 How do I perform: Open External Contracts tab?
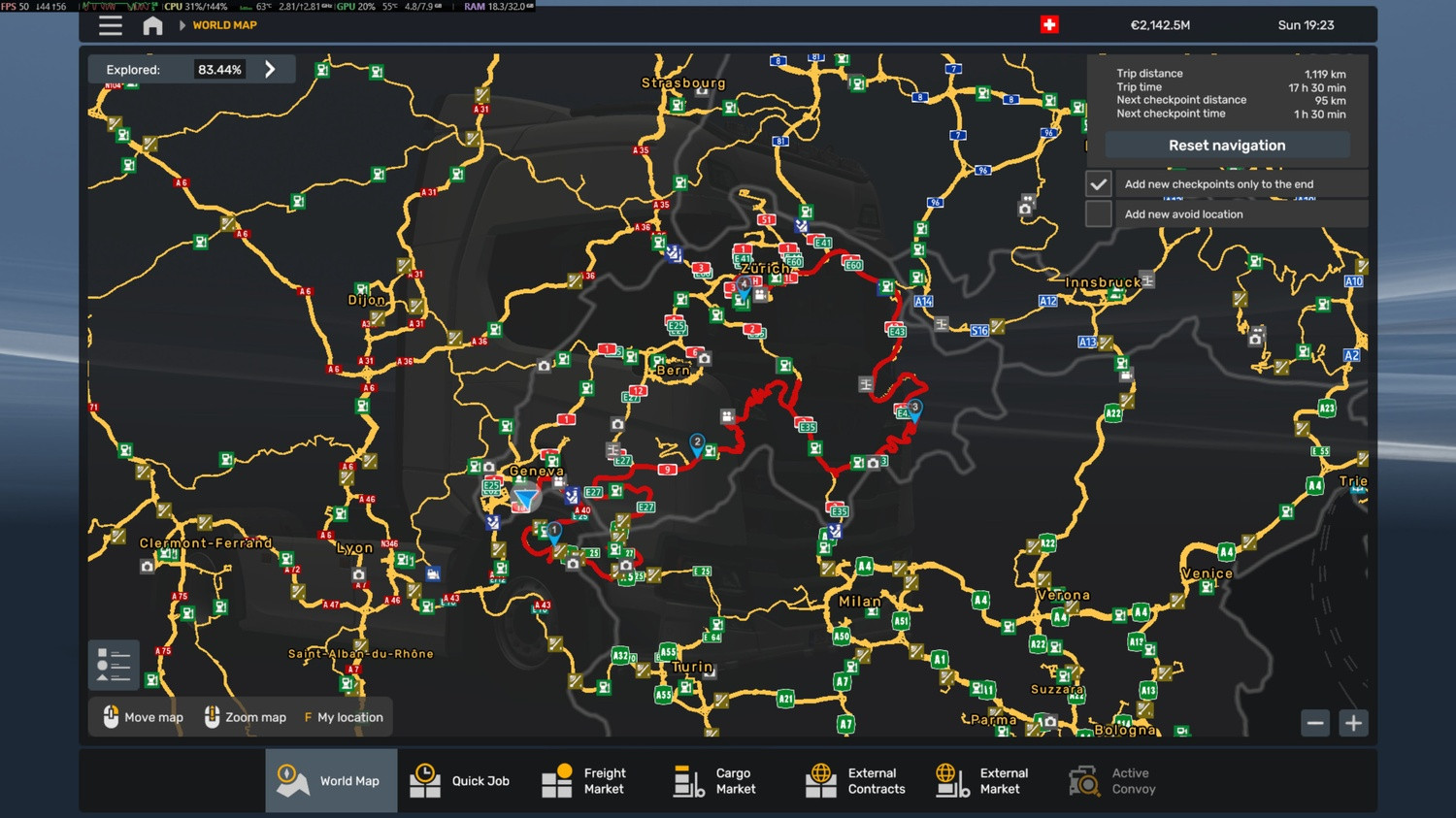click(x=855, y=781)
